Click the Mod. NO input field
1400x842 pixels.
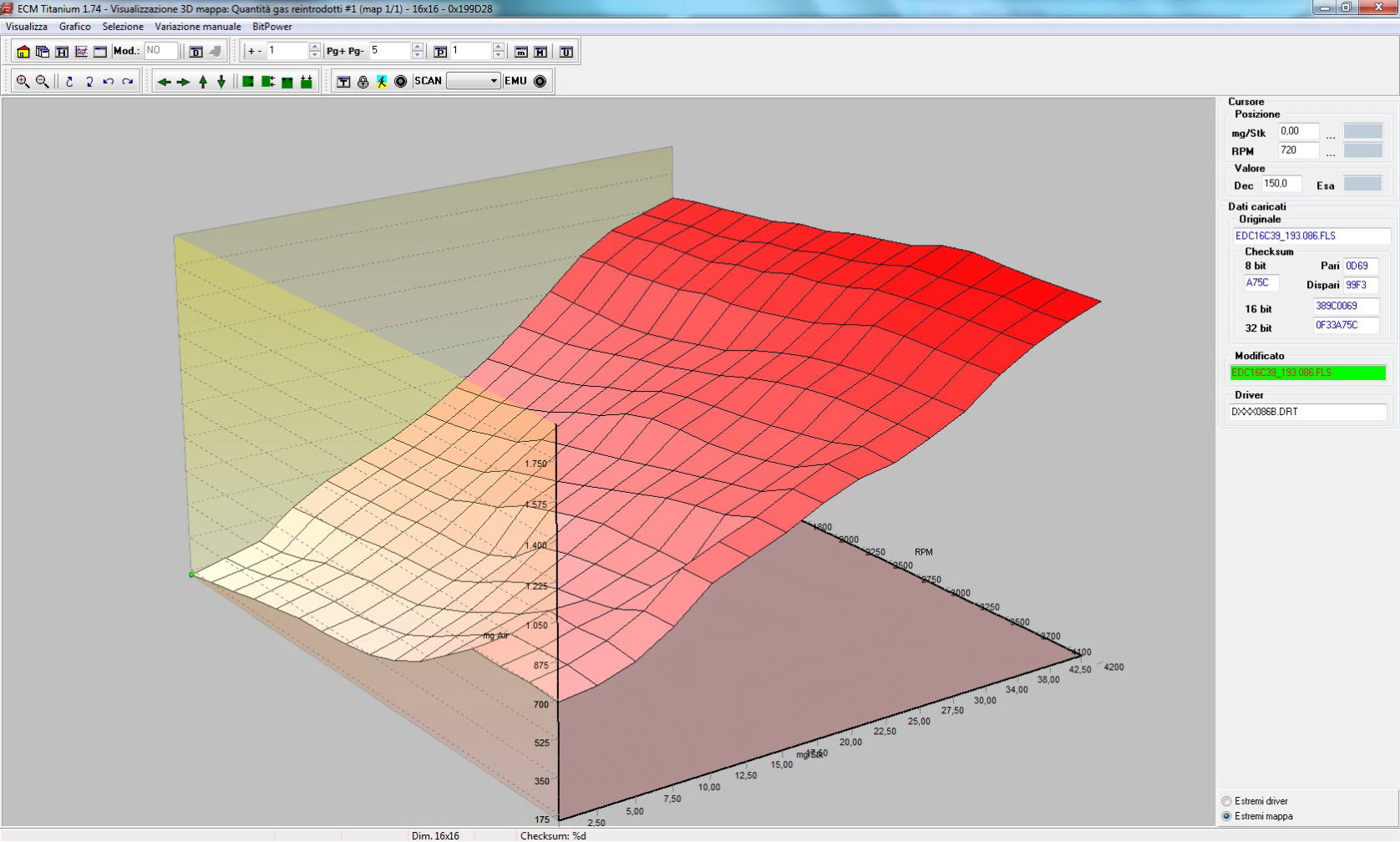[161, 51]
